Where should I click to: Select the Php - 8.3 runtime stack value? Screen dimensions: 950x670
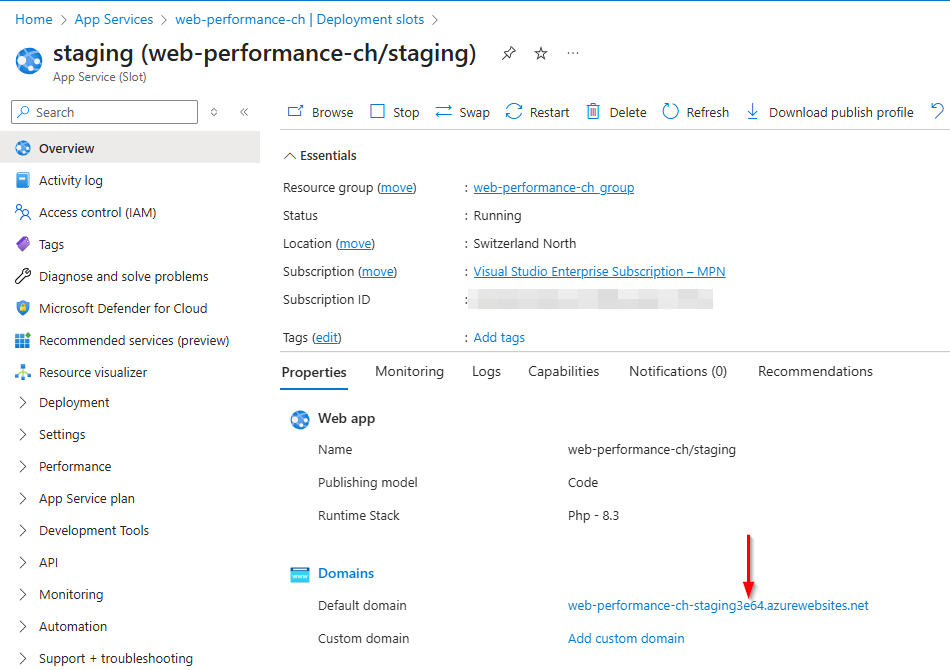click(x=593, y=516)
